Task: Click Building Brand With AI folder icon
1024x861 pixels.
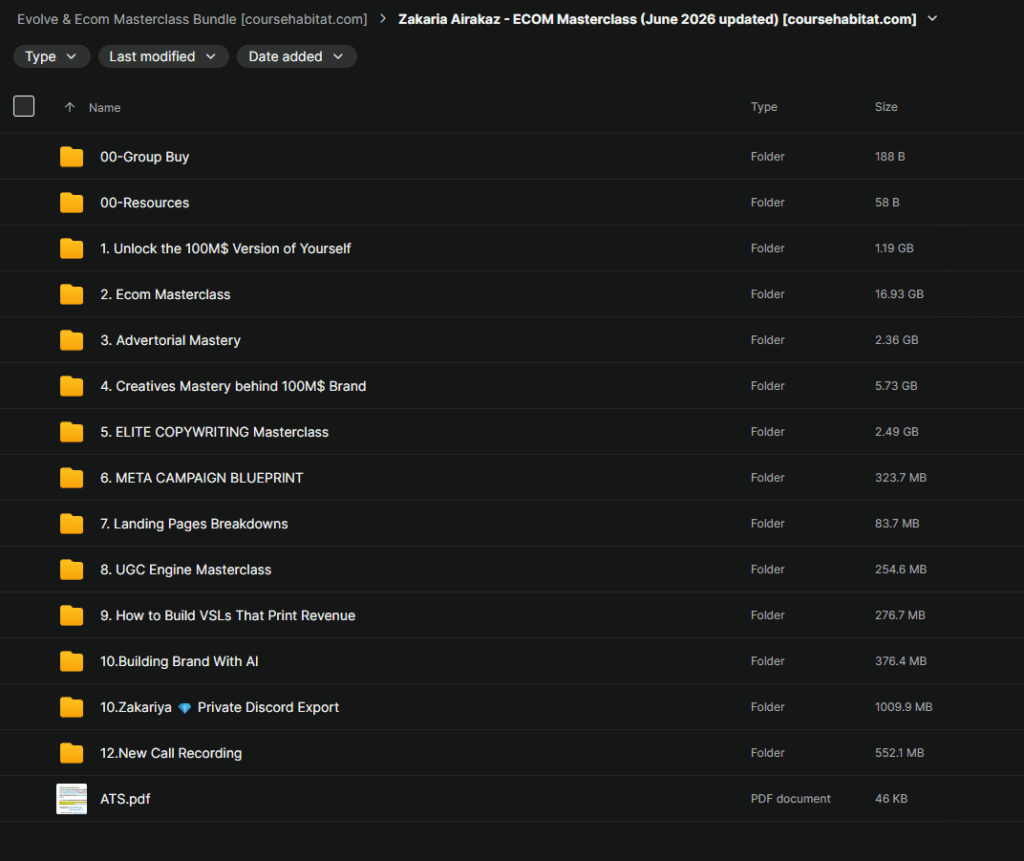Action: pyautogui.click(x=71, y=661)
